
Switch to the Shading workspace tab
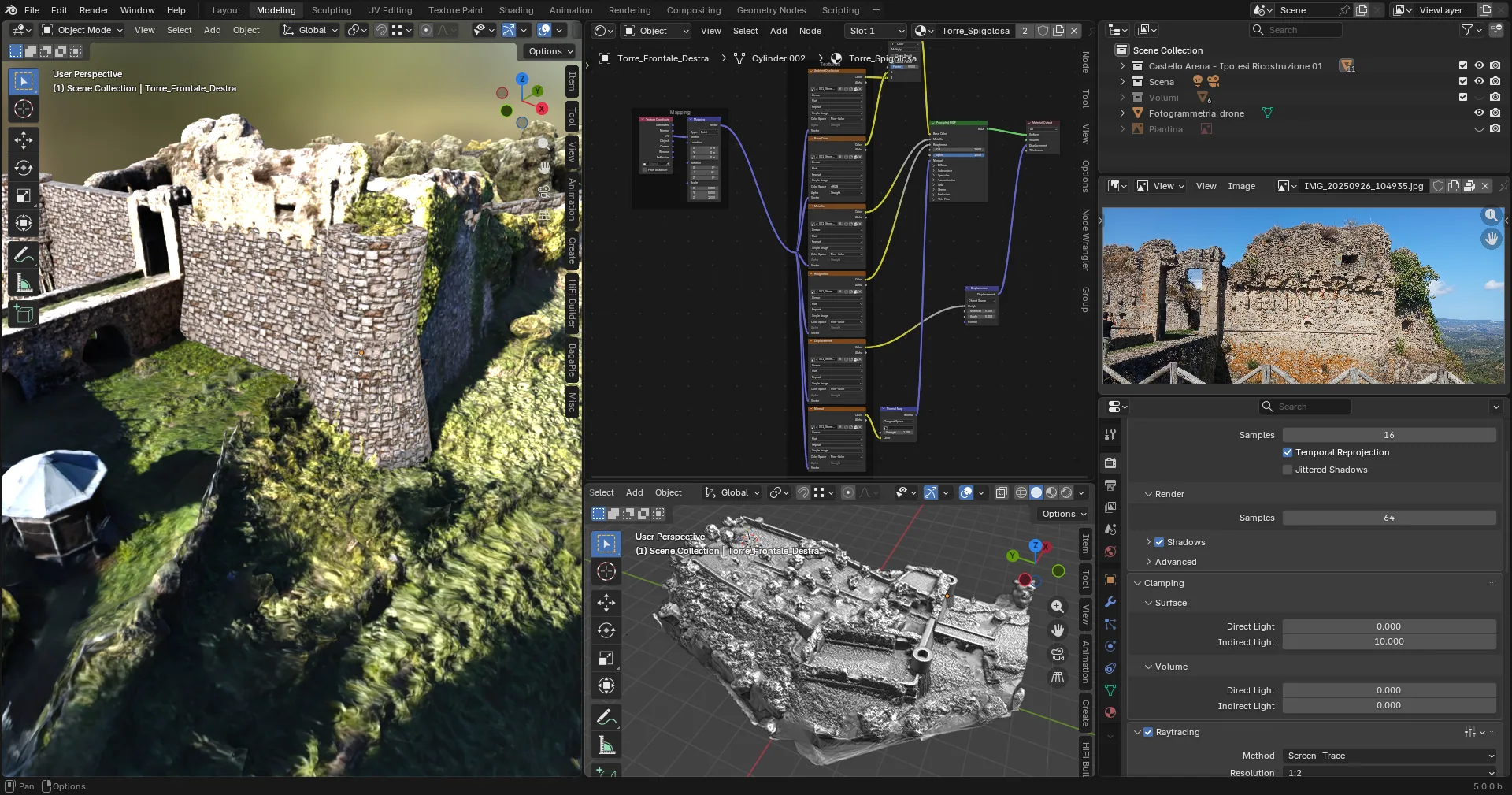click(516, 10)
